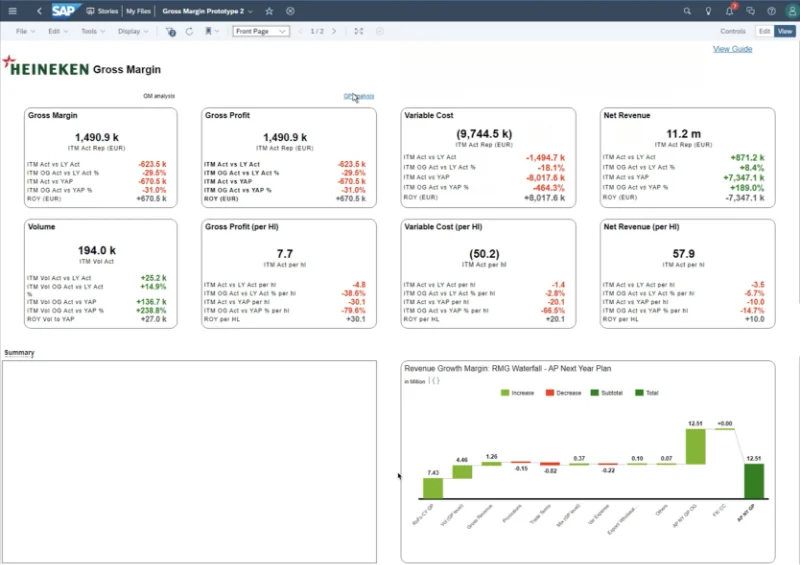Click the 7.43 waterfall bar
The image size is (800, 565).
[433, 488]
